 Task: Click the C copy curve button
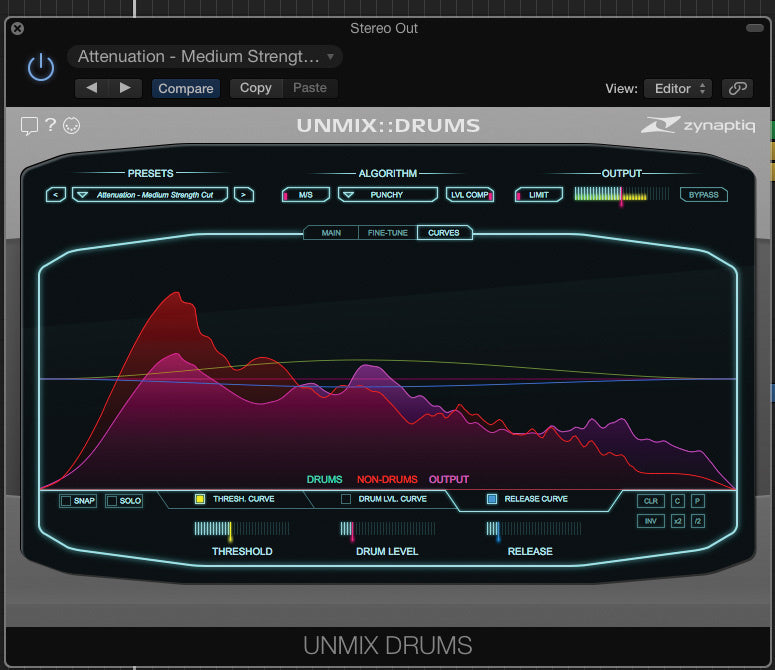[677, 501]
